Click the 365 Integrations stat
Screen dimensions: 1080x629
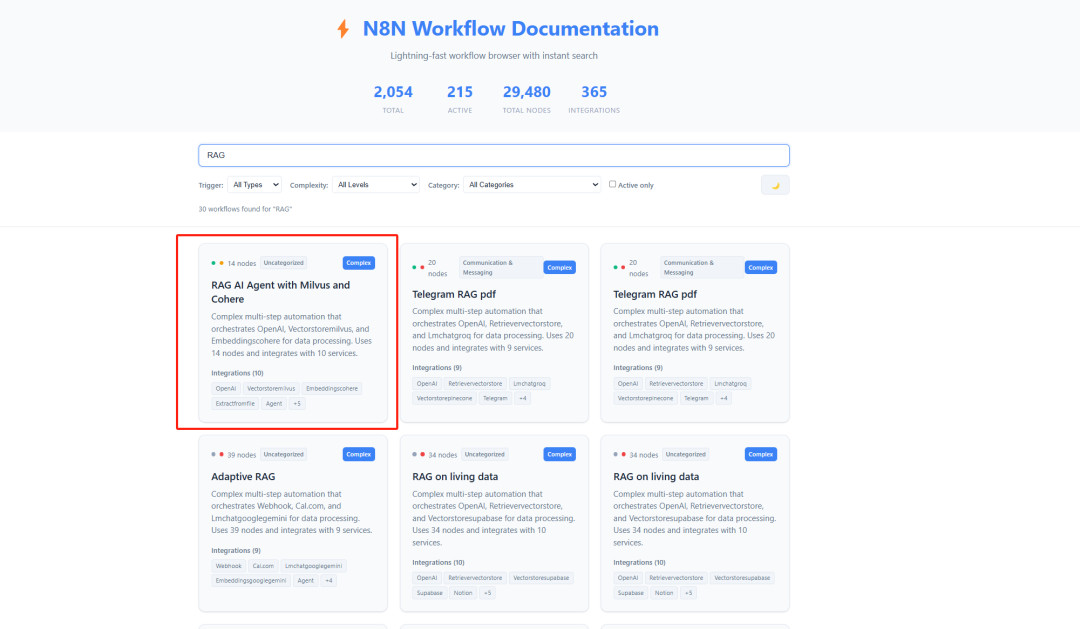pyautogui.click(x=594, y=99)
